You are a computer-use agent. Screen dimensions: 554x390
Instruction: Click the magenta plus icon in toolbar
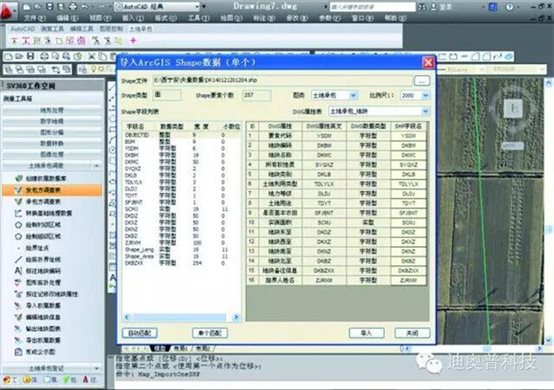133,41
